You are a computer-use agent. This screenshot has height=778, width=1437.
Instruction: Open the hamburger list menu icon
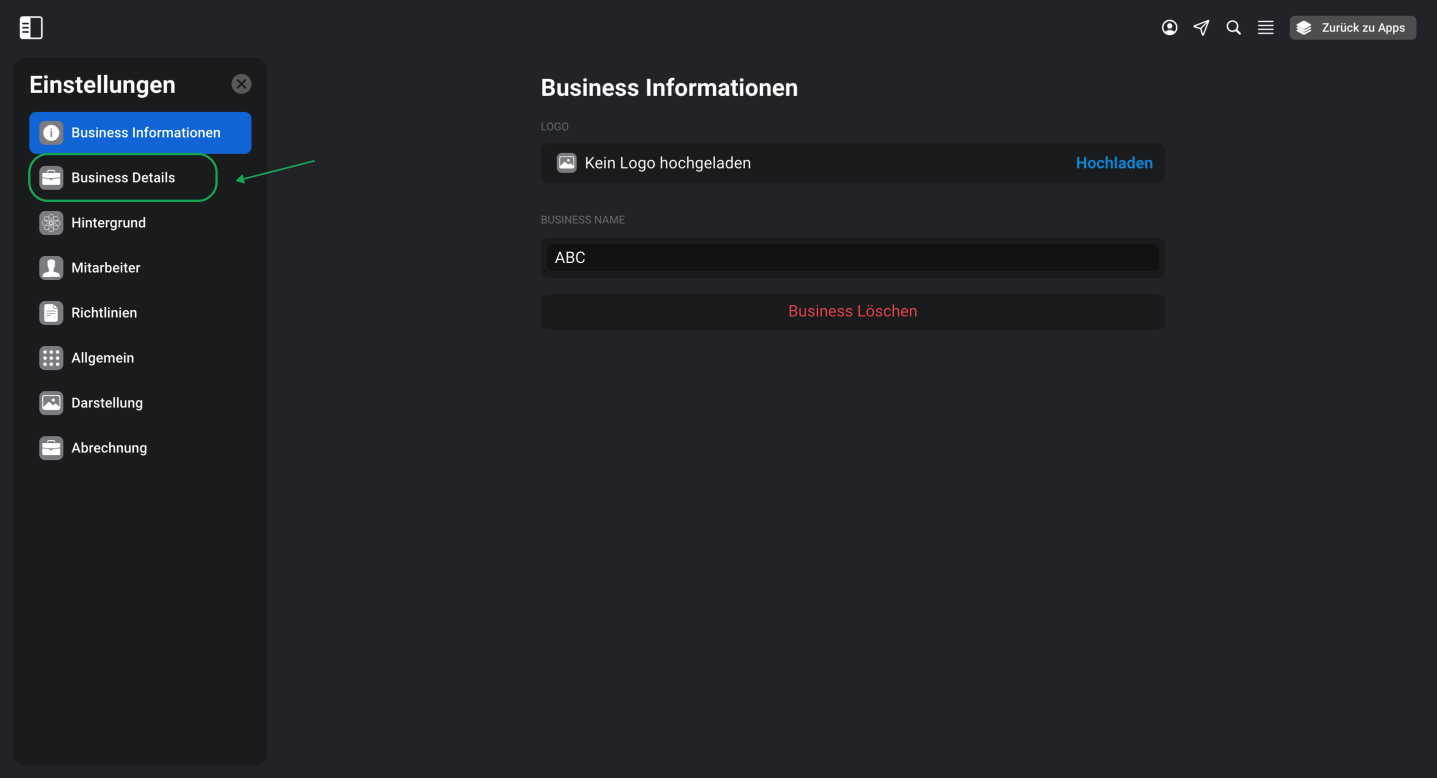click(1265, 28)
